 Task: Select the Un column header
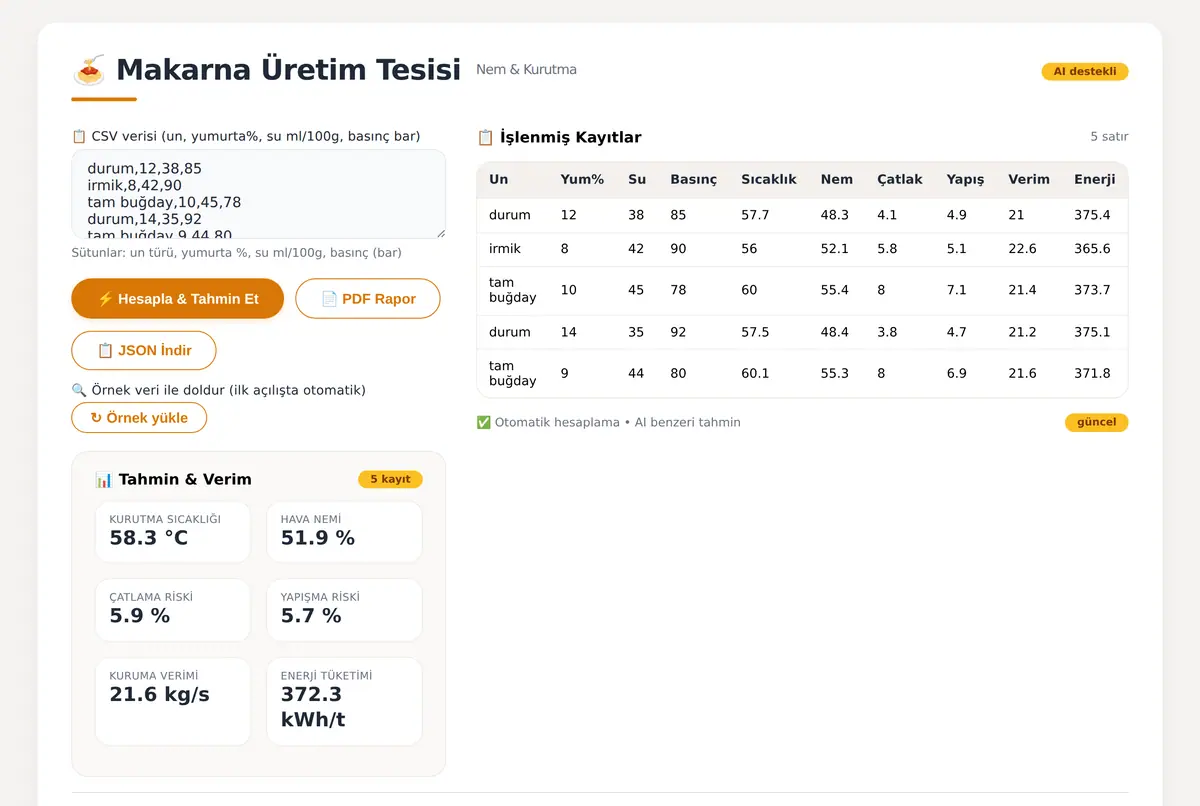498,179
